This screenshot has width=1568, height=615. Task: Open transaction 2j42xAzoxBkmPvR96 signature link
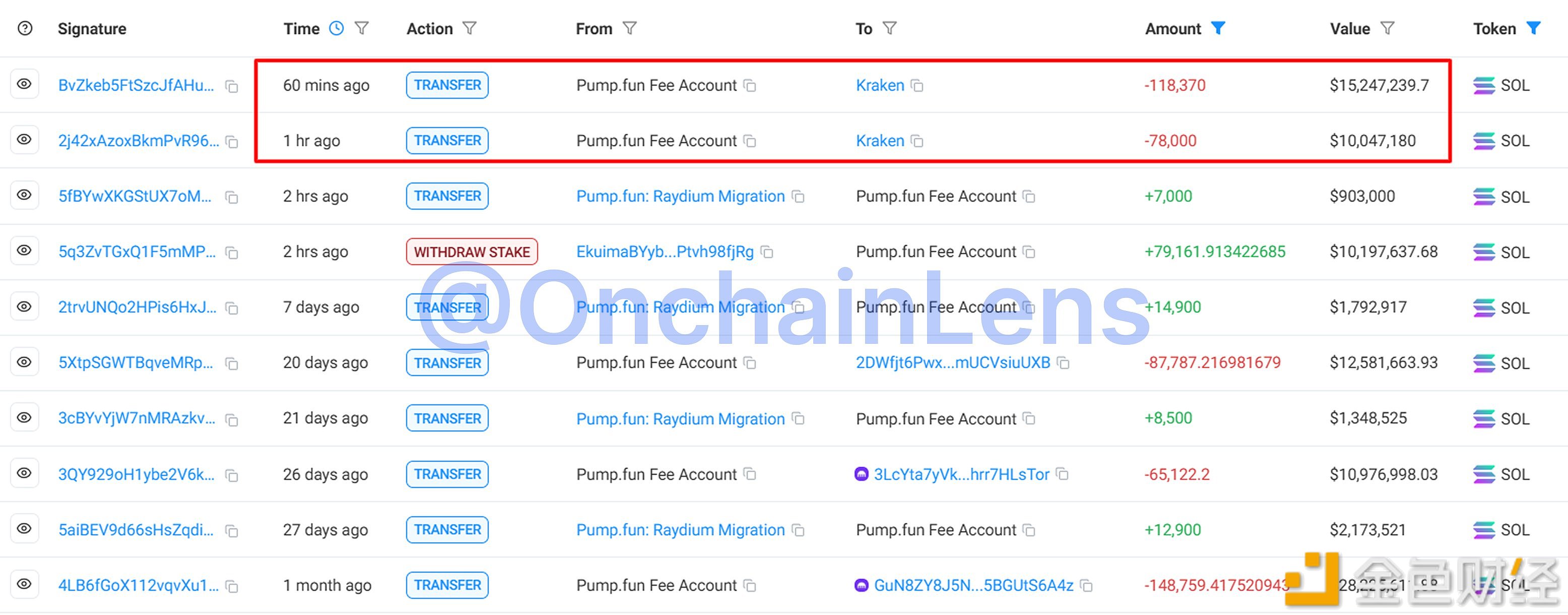click(x=138, y=141)
